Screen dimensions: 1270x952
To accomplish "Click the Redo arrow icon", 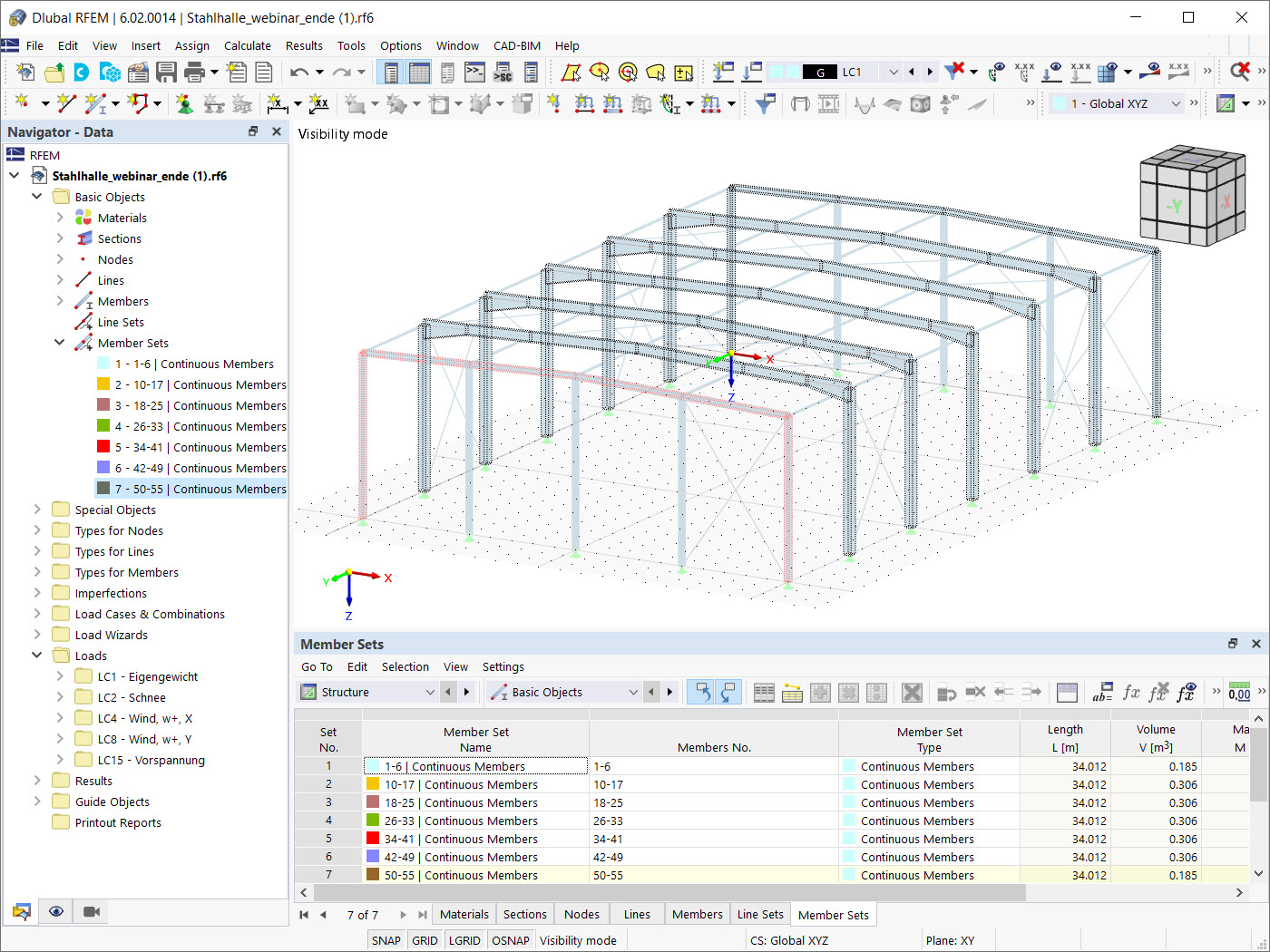I will pyautogui.click(x=342, y=73).
